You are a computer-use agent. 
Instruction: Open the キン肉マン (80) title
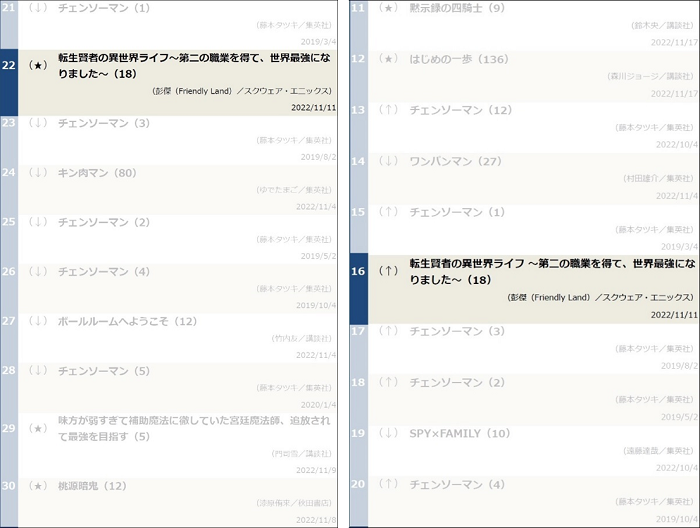[x=97, y=173]
